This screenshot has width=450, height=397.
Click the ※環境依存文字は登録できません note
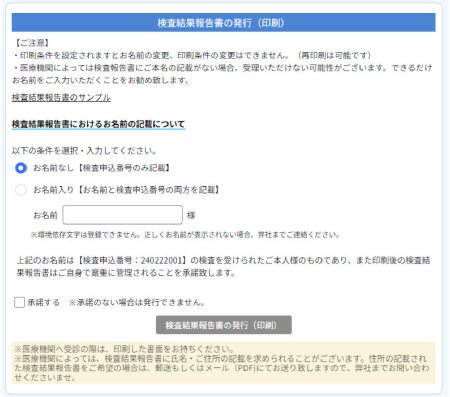185,235
